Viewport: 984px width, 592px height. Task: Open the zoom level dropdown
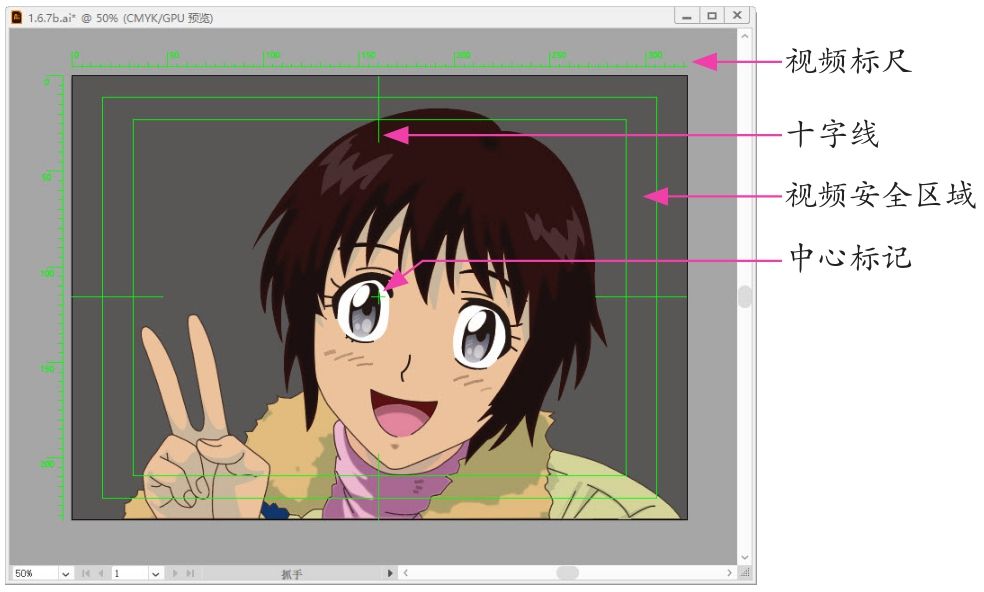tap(66, 574)
